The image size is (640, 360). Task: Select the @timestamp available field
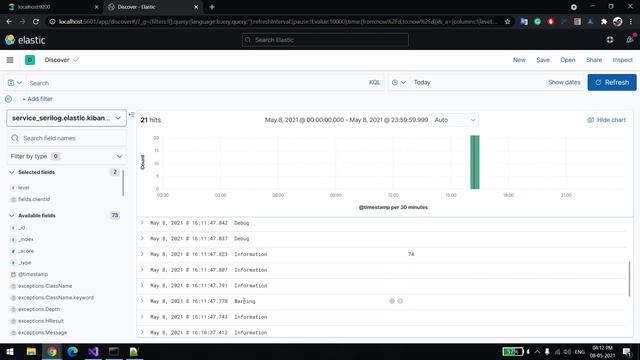pos(33,274)
